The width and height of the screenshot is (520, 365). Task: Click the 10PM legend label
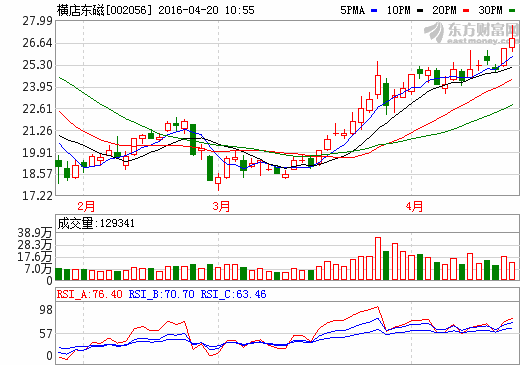click(398, 10)
